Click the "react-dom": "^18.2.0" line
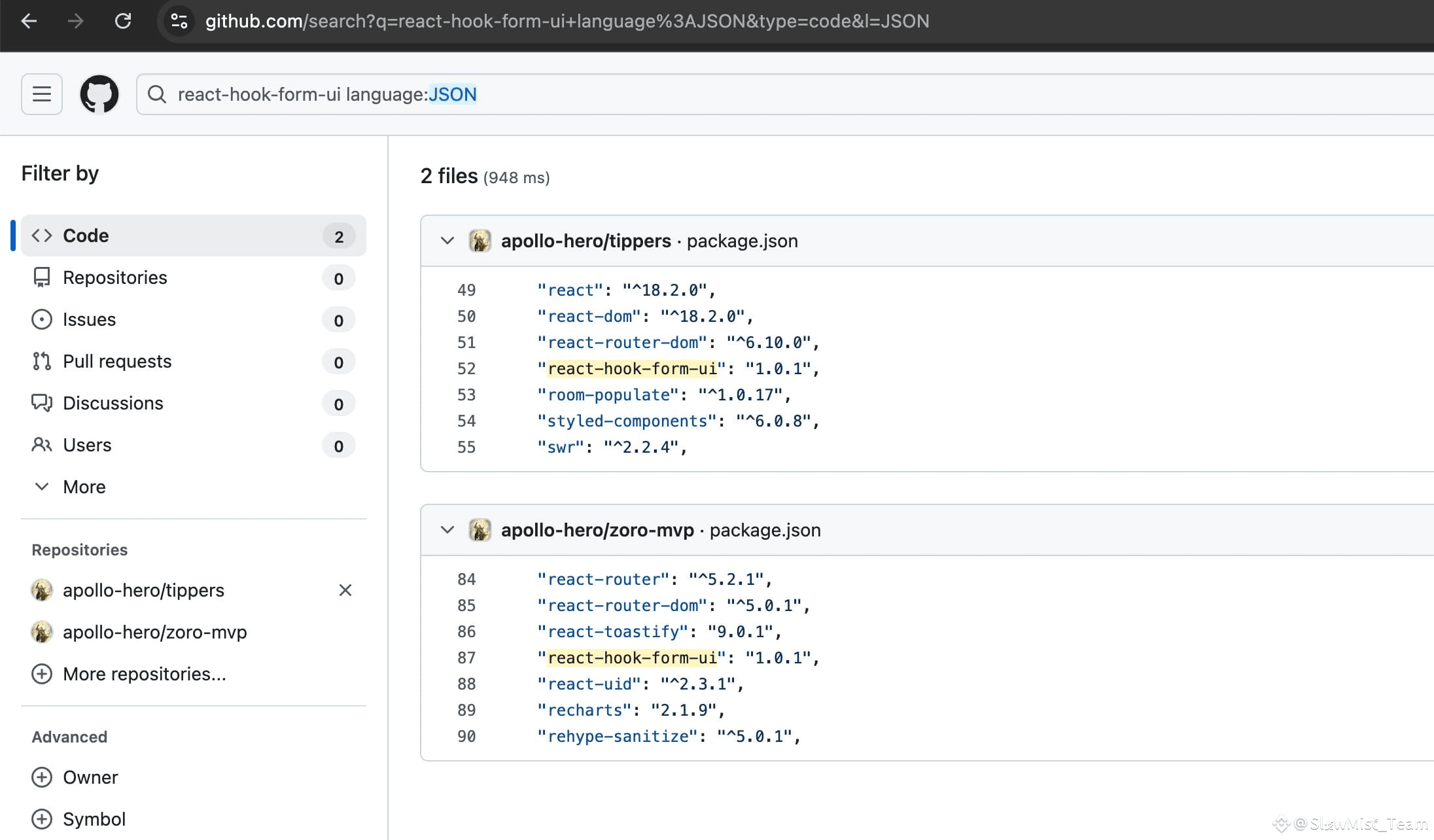 (x=645, y=317)
